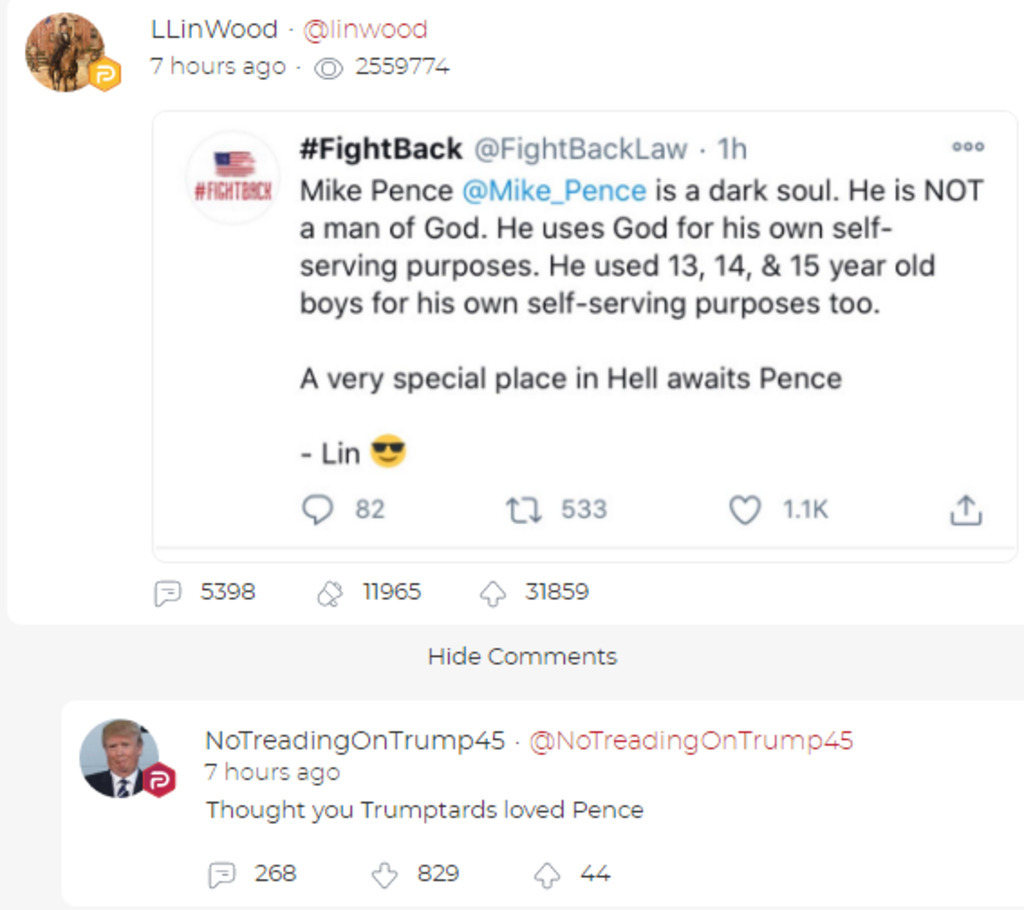Open the @NoTreadingOnTrump45 handle link

(x=690, y=741)
